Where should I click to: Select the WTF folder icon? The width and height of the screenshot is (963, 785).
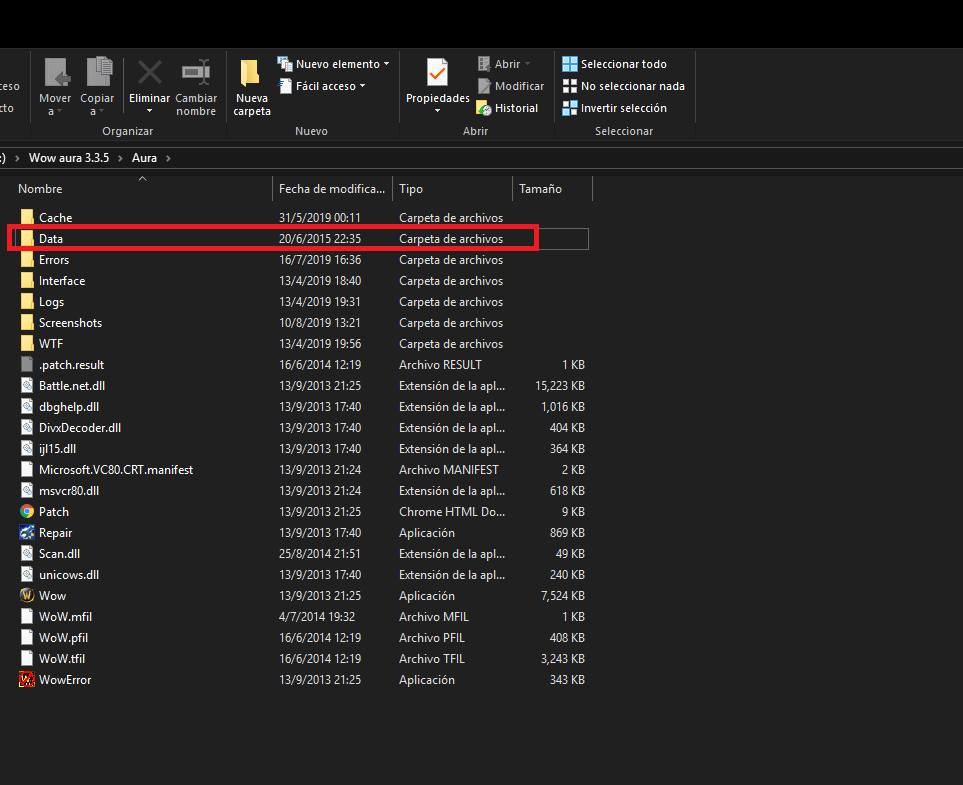pyautogui.click(x=27, y=343)
